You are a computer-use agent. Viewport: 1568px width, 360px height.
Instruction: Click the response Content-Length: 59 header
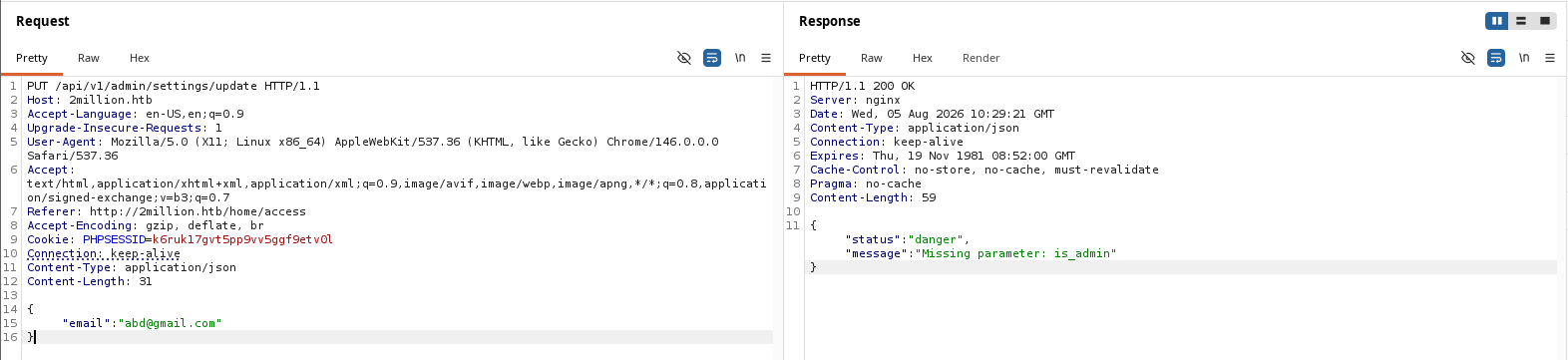[x=873, y=197]
